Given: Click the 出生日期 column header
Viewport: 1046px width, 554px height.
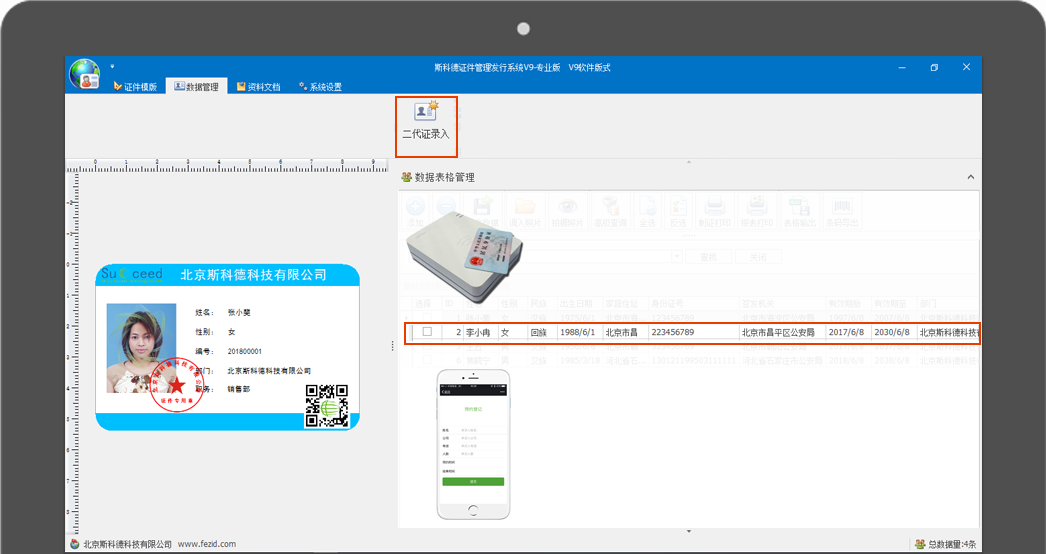Looking at the screenshot, I should [576, 304].
